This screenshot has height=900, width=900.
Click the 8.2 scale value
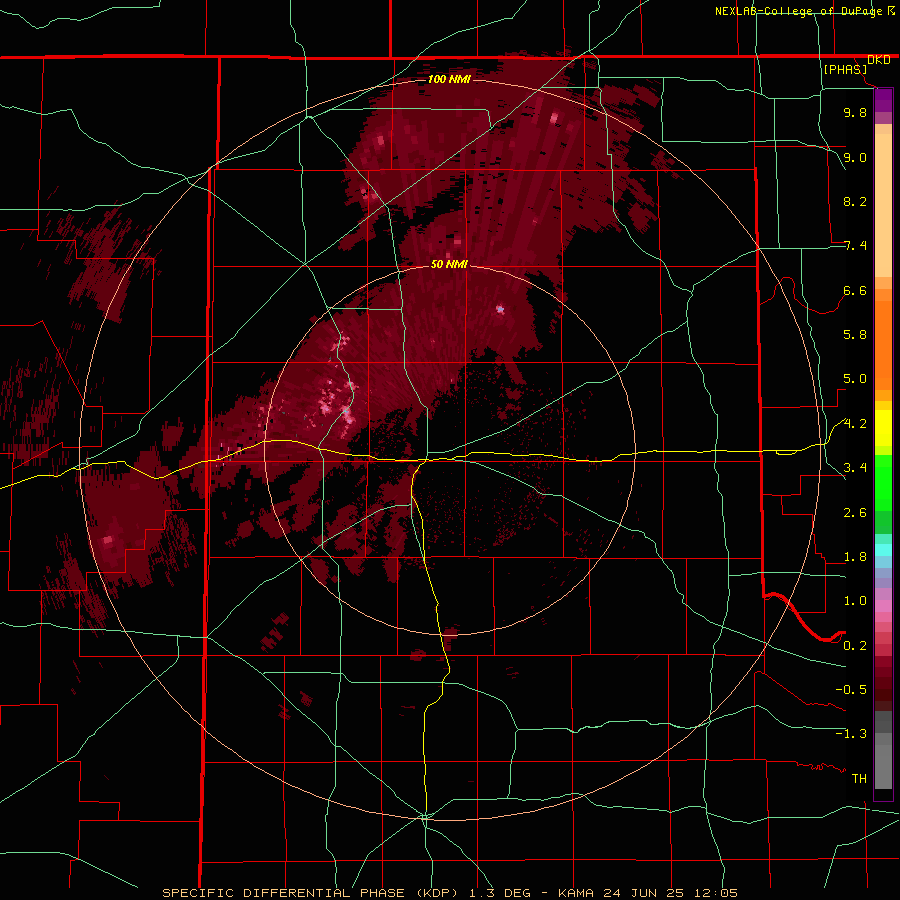[855, 201]
